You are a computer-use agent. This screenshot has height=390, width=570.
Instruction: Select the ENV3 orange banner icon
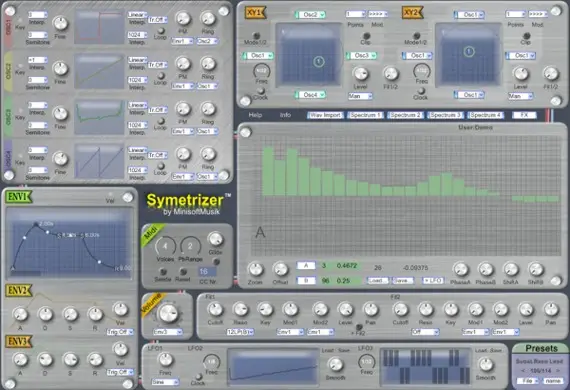tap(19, 342)
